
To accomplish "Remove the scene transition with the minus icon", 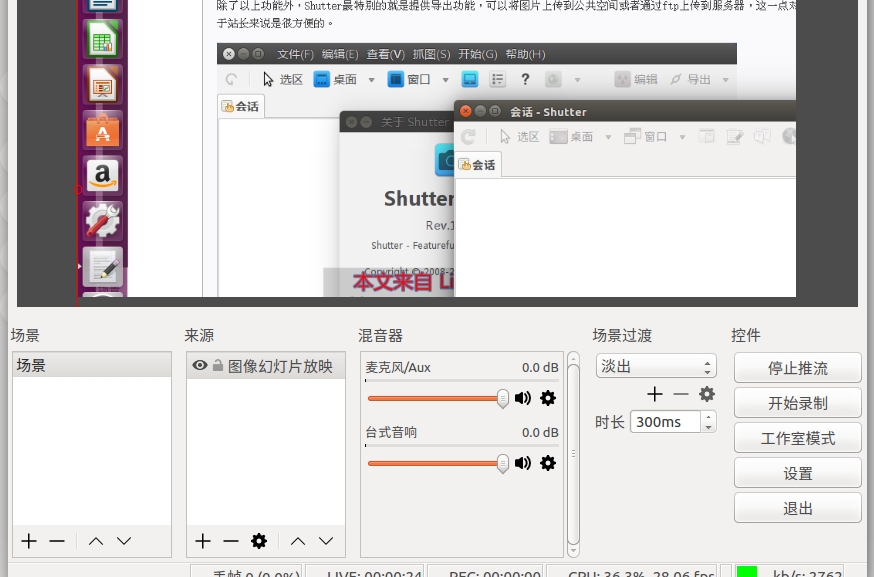I will [x=681, y=394].
